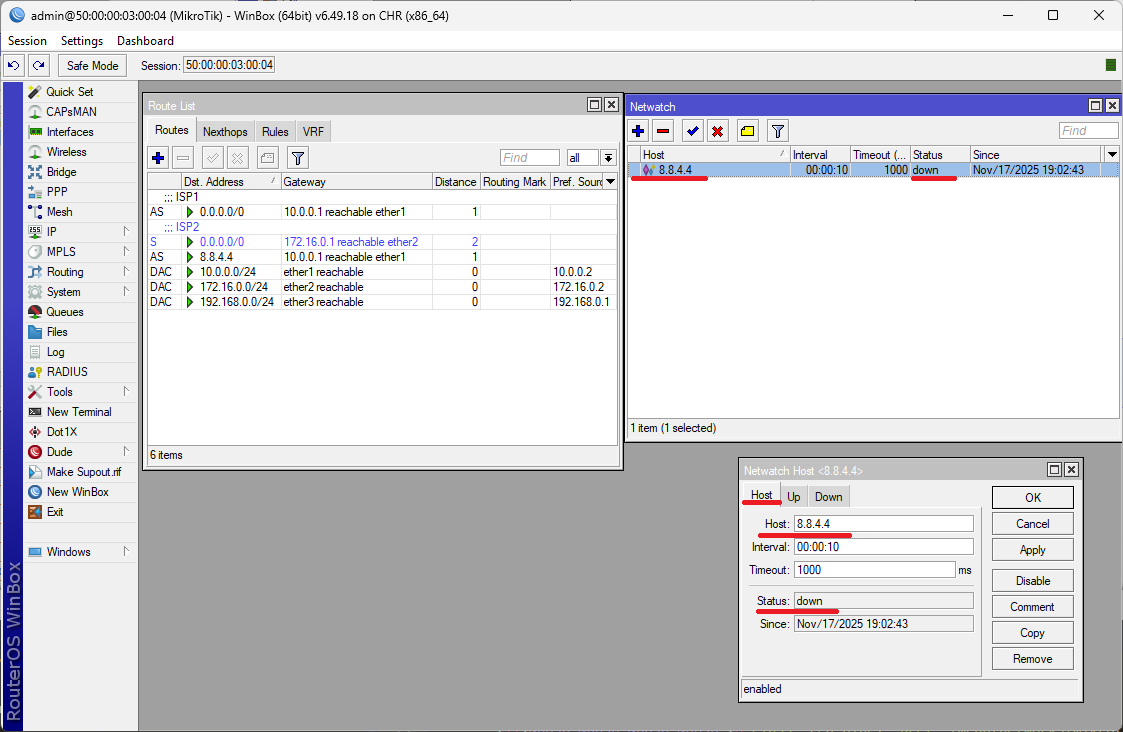
Task: Click the Undo arrow in the toolbar
Action: click(14, 65)
